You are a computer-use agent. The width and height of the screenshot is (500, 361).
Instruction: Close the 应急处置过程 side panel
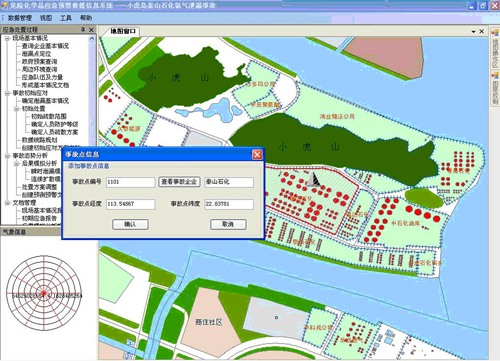pos(91,30)
